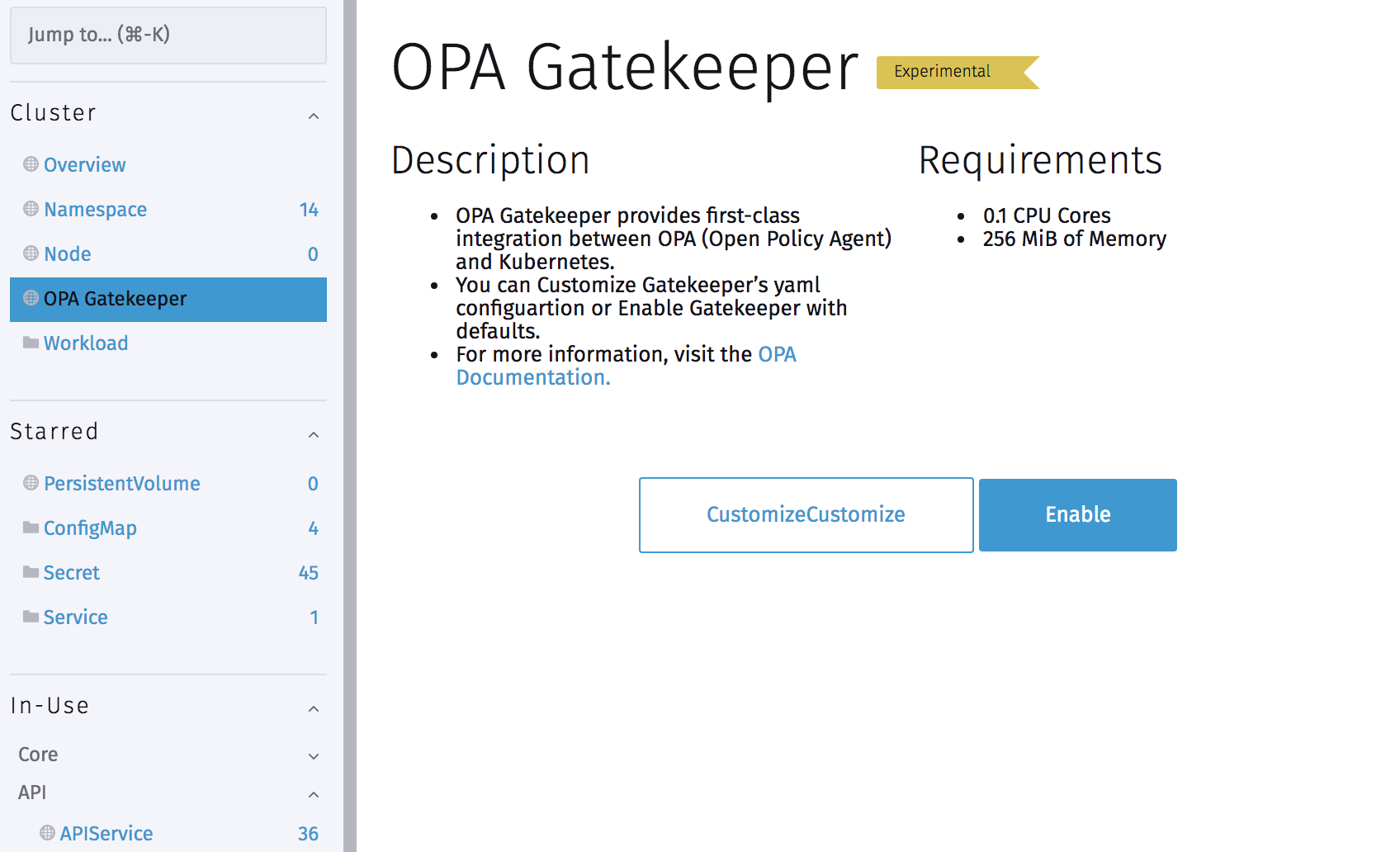Click the folder icon next to Workload

point(30,343)
